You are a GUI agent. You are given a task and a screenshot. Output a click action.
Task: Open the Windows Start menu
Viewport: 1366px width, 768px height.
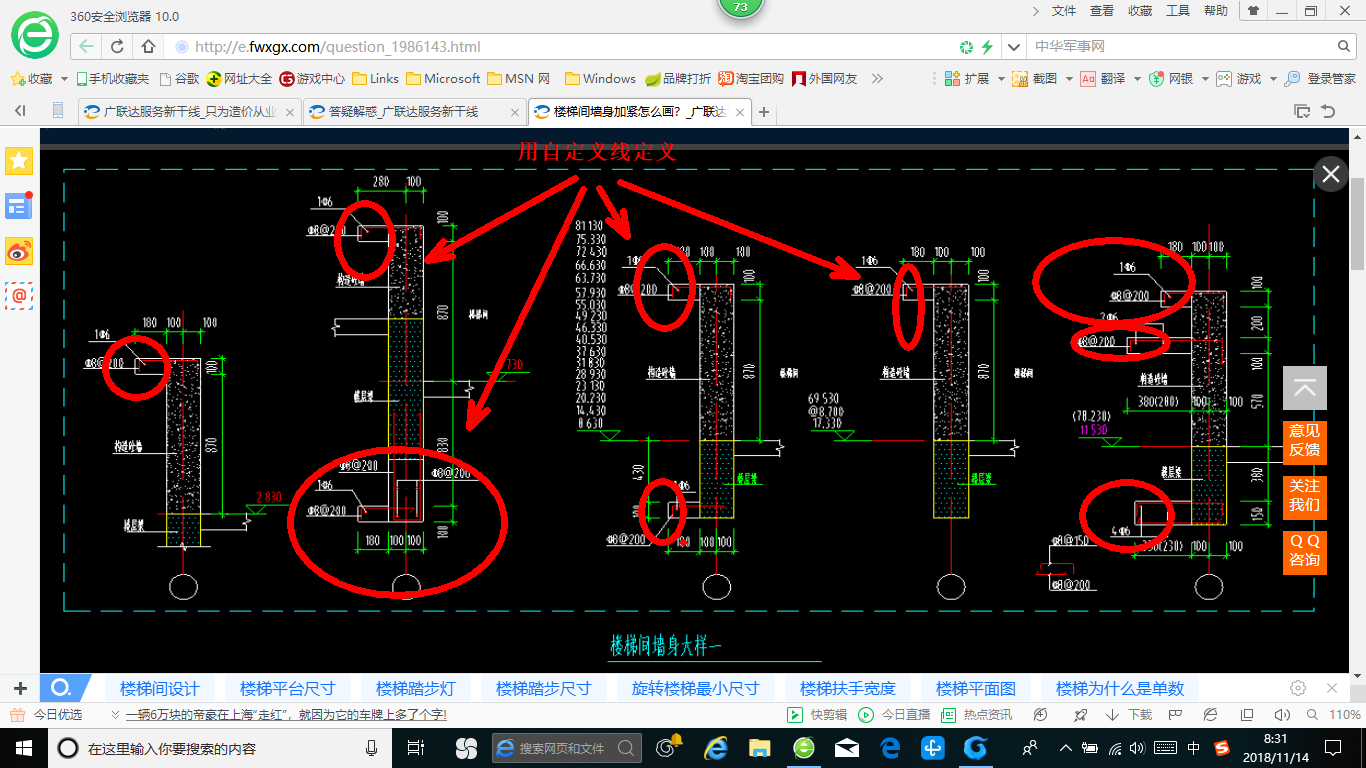pos(23,747)
